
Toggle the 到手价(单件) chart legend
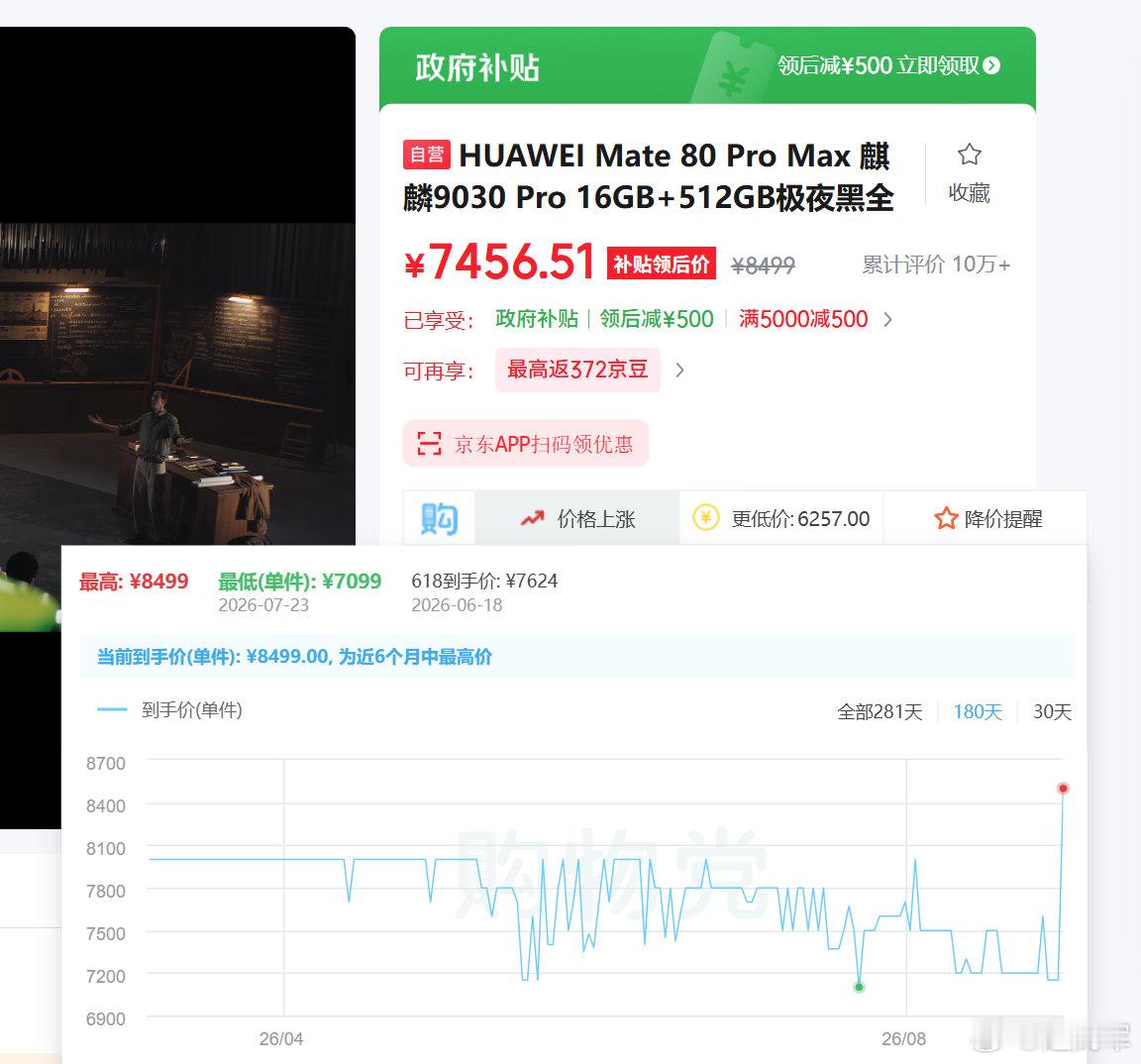coord(169,709)
